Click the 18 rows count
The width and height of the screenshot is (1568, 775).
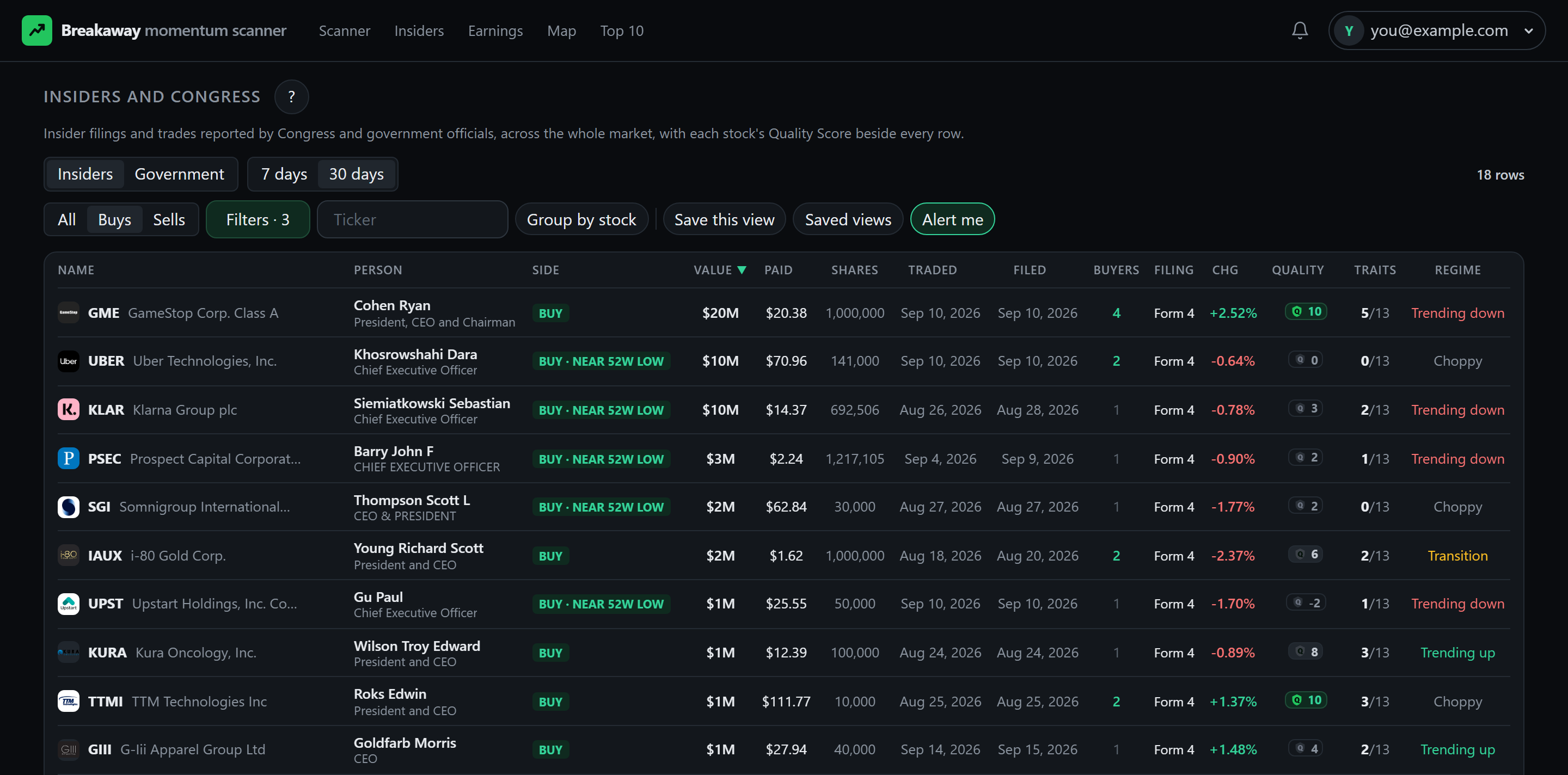1500,175
